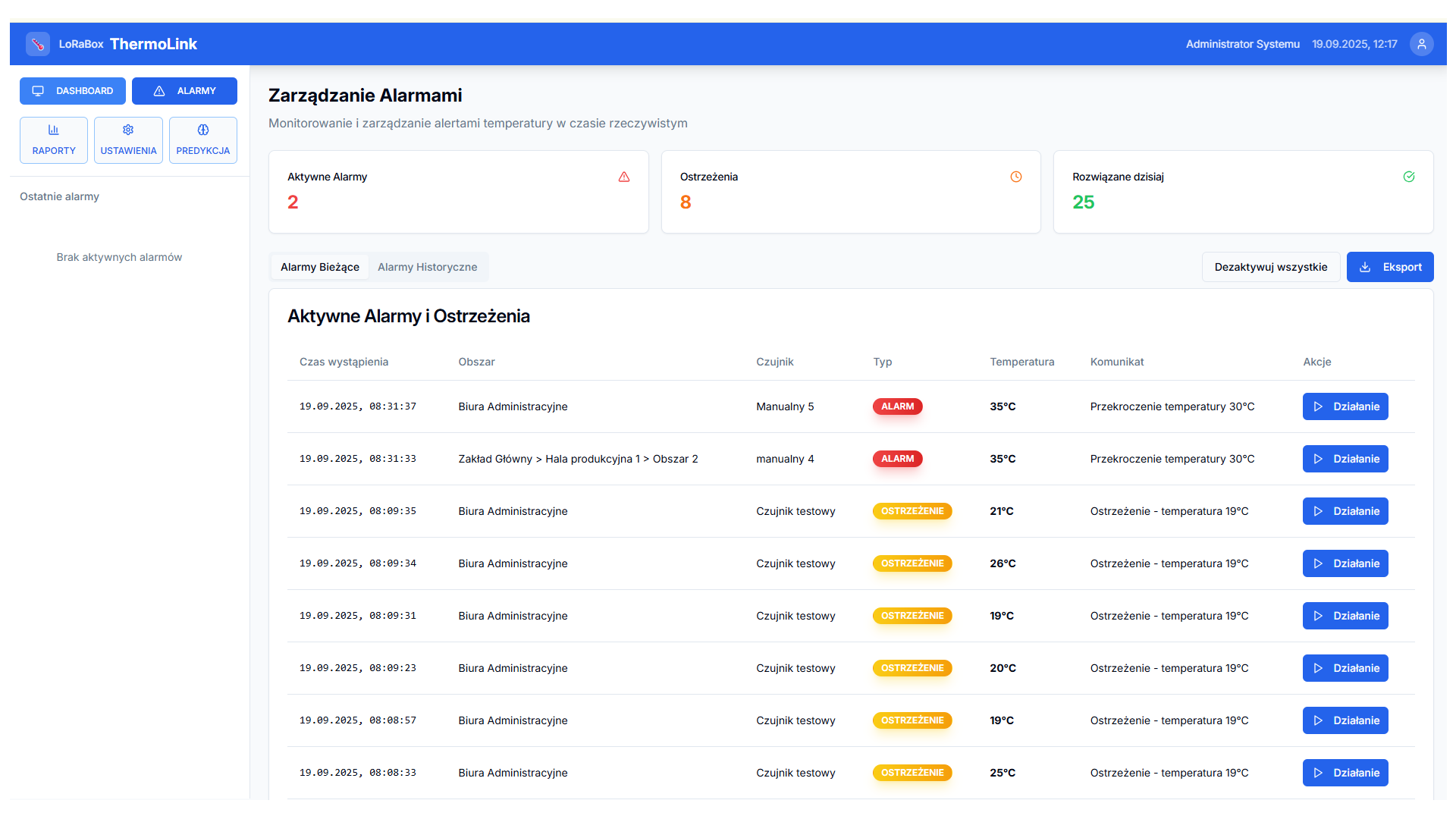Click the ThermoLink thermometer logo icon

click(x=38, y=44)
